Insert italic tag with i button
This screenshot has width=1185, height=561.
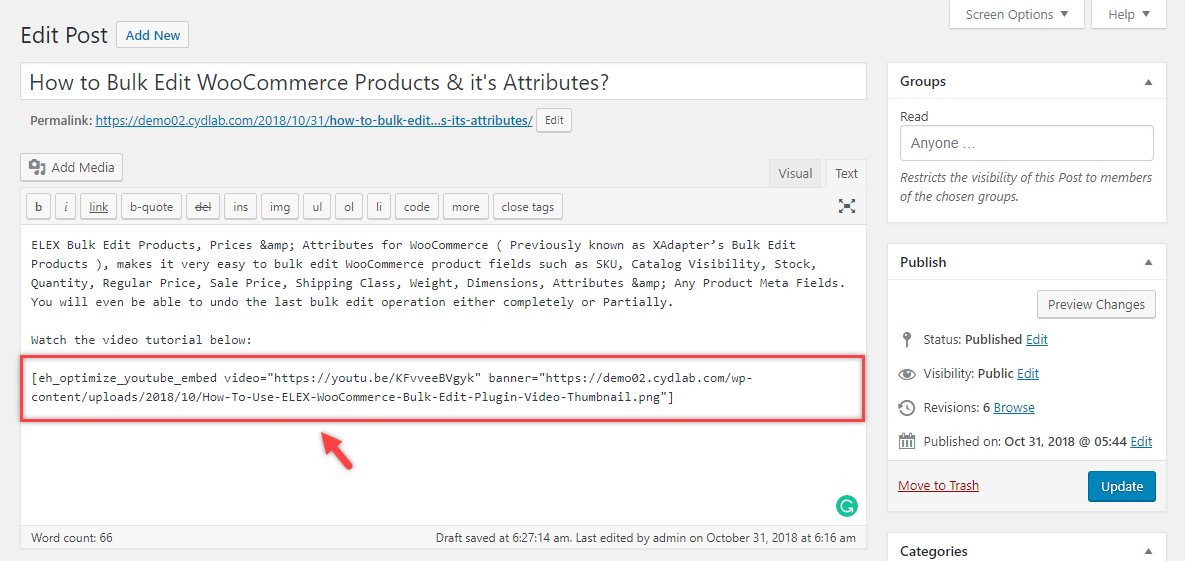pyautogui.click(x=65, y=206)
